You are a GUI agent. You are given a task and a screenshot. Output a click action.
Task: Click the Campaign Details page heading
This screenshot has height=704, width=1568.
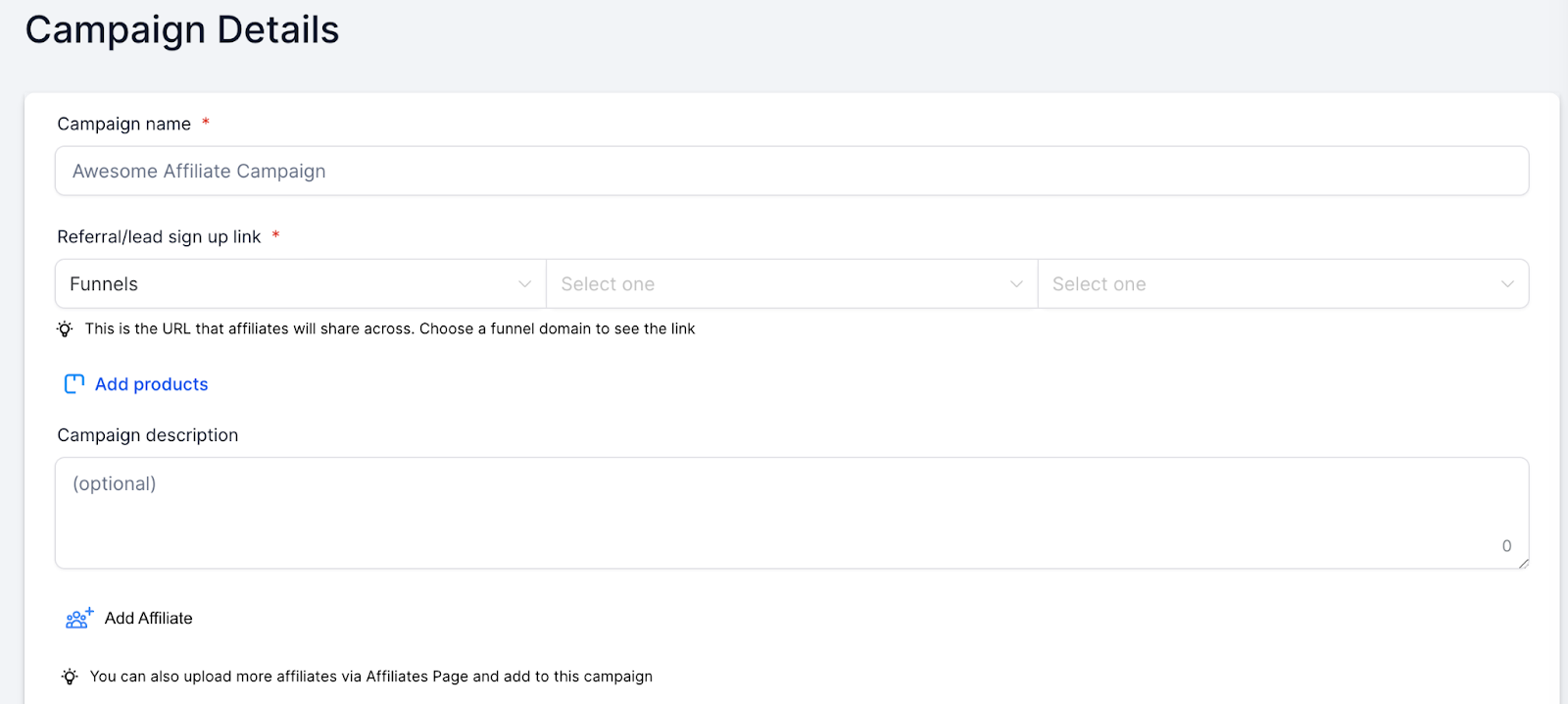[182, 30]
